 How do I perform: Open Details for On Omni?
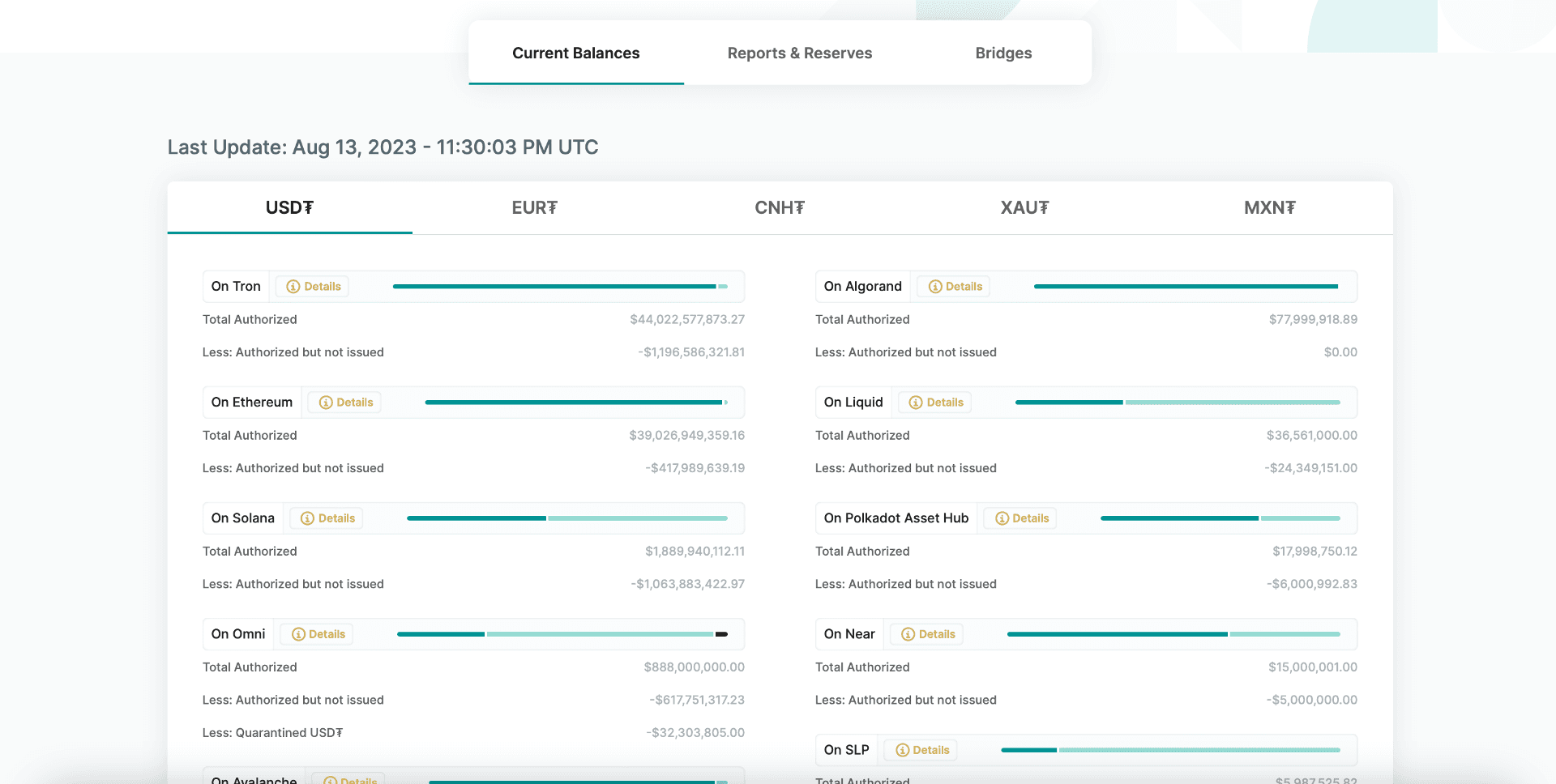point(318,634)
